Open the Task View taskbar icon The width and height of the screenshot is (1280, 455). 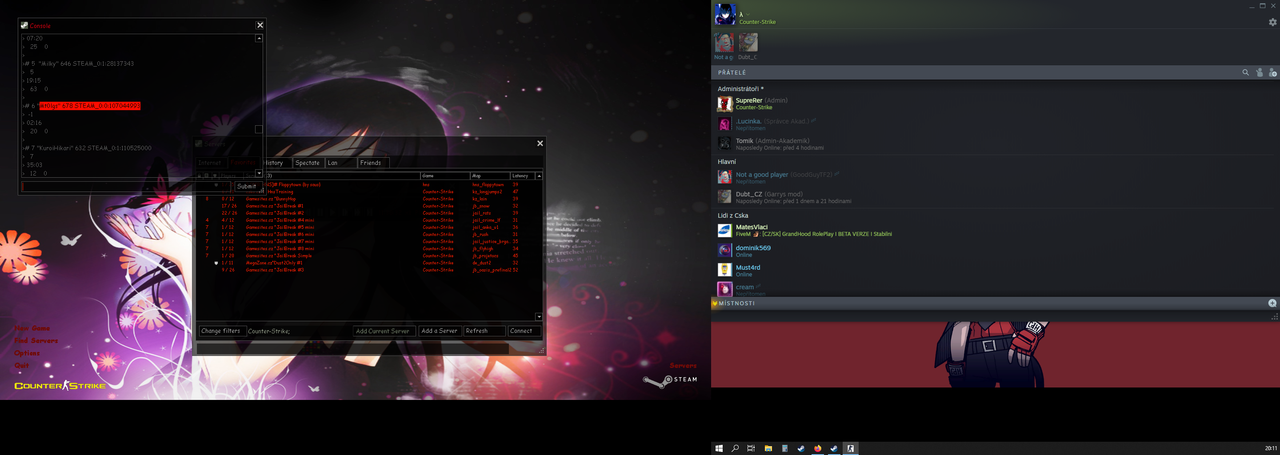pos(752,448)
